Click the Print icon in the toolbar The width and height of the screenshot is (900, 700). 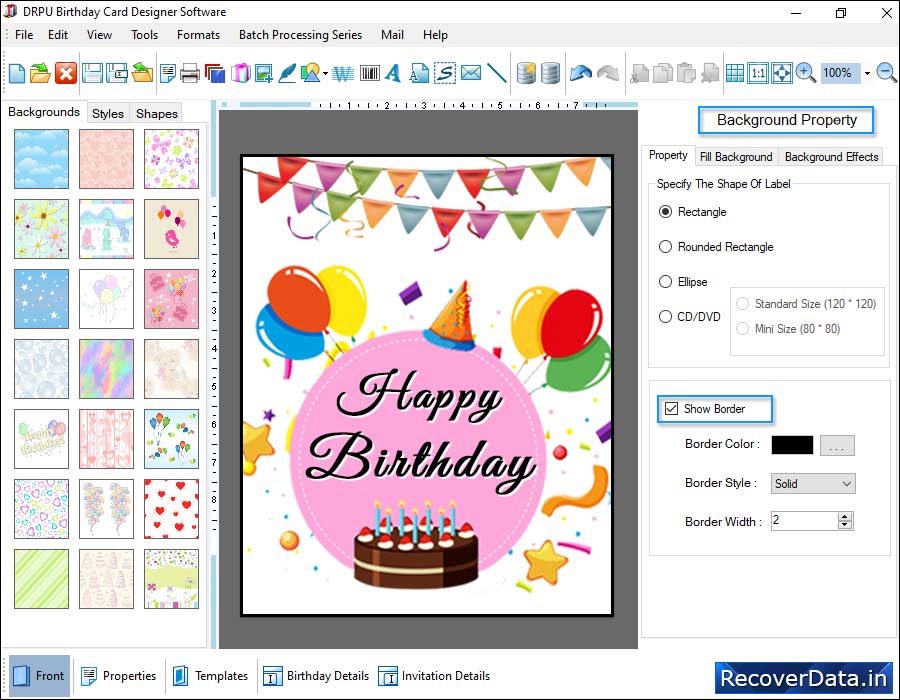click(190, 73)
